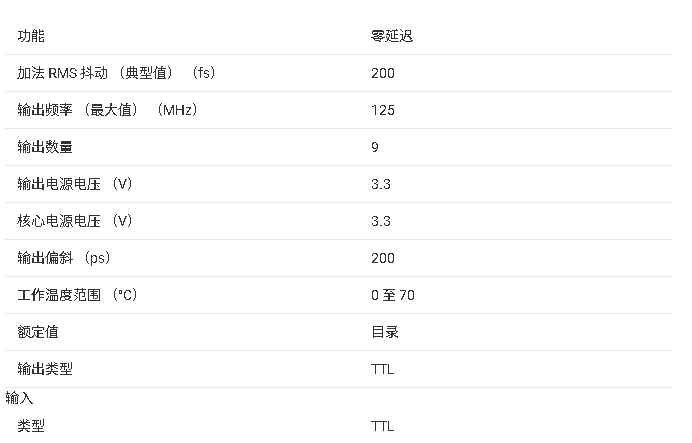Viewport: 692px width, 443px height.
Task: Select the 0 至 70 temperature value
Action: click(x=393, y=295)
